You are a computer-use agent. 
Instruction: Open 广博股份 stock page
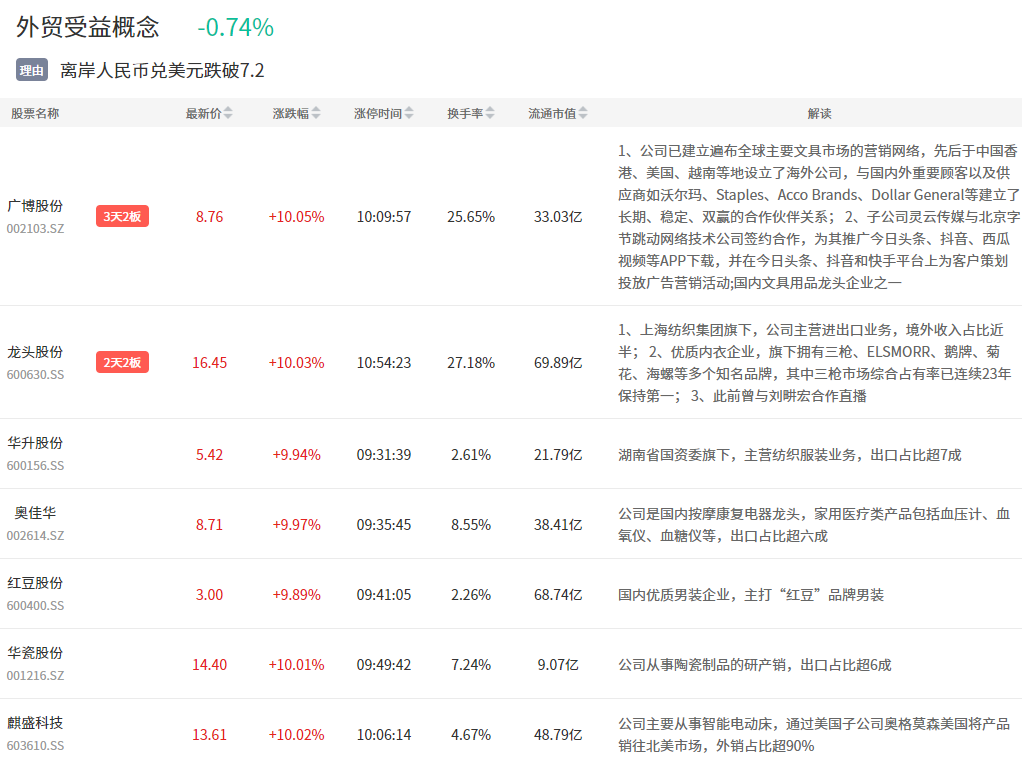35,206
